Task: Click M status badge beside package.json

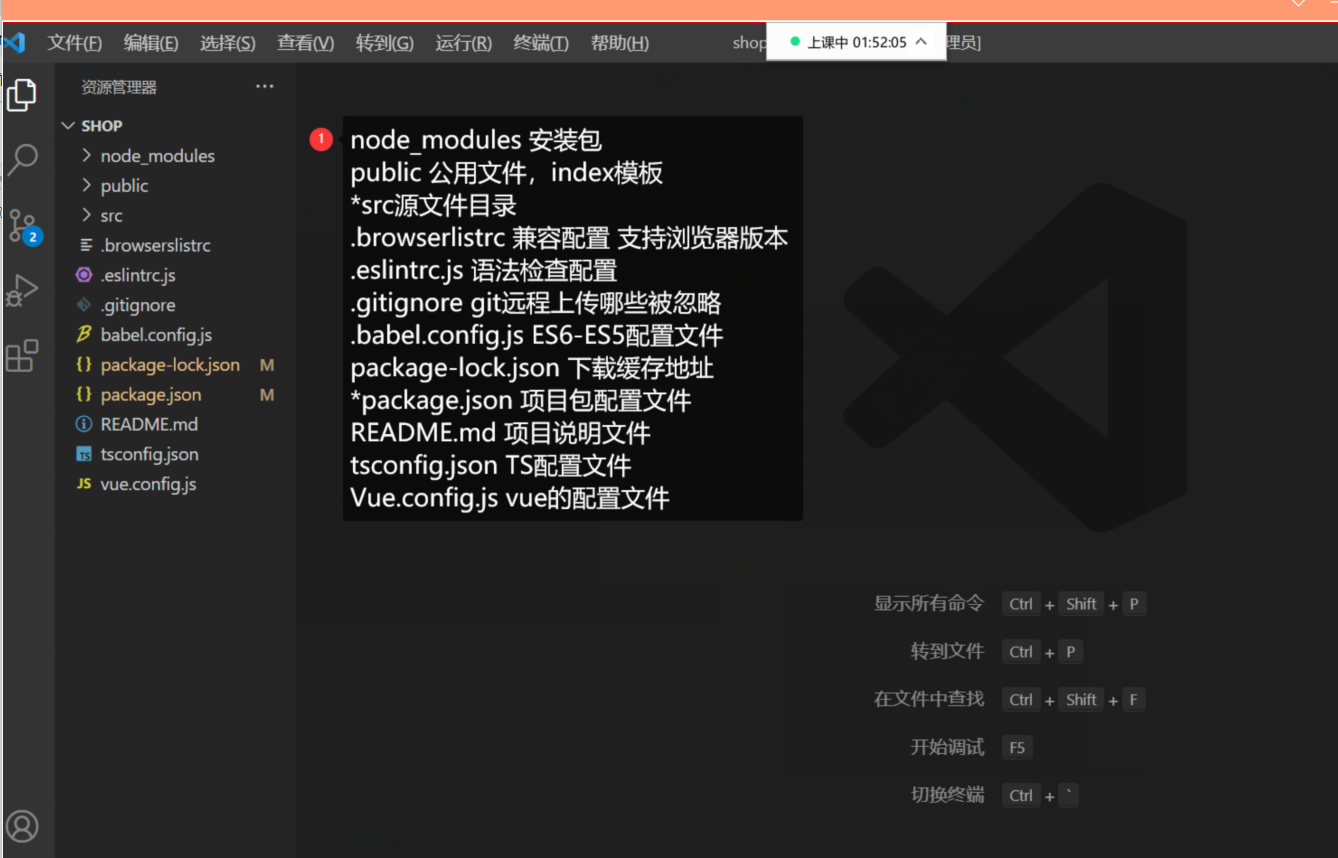Action: pyautogui.click(x=267, y=395)
